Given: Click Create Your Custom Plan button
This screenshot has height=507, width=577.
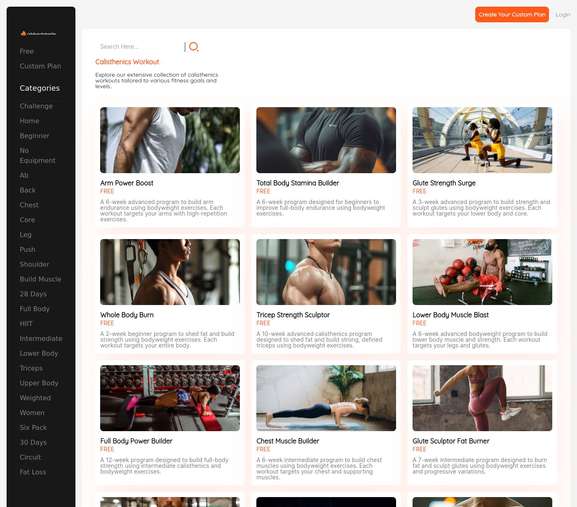Looking at the screenshot, I should tap(512, 15).
